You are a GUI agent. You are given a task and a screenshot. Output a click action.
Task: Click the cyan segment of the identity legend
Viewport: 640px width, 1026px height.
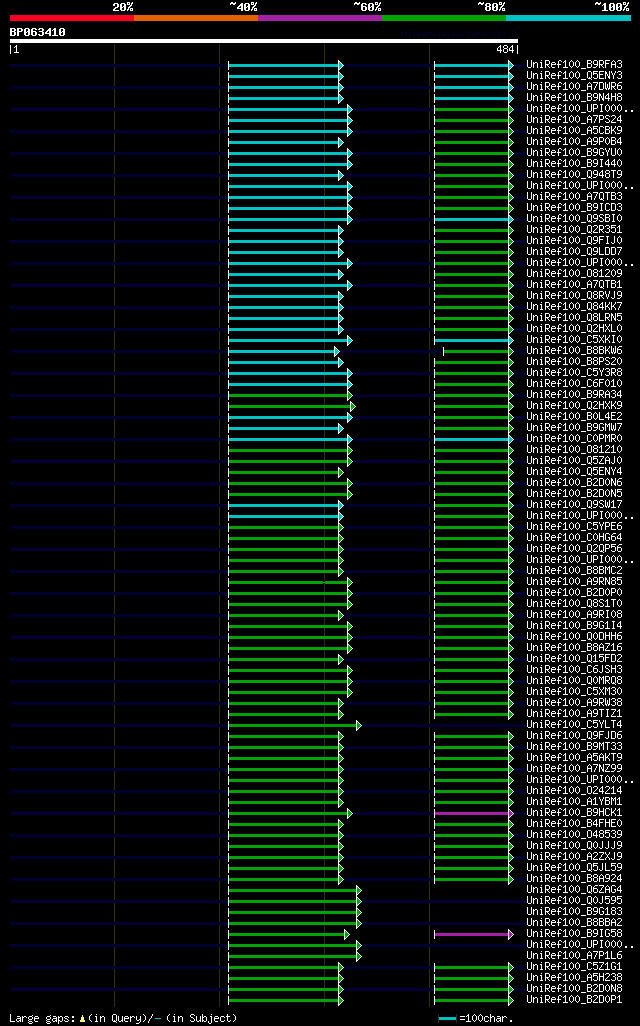click(569, 18)
